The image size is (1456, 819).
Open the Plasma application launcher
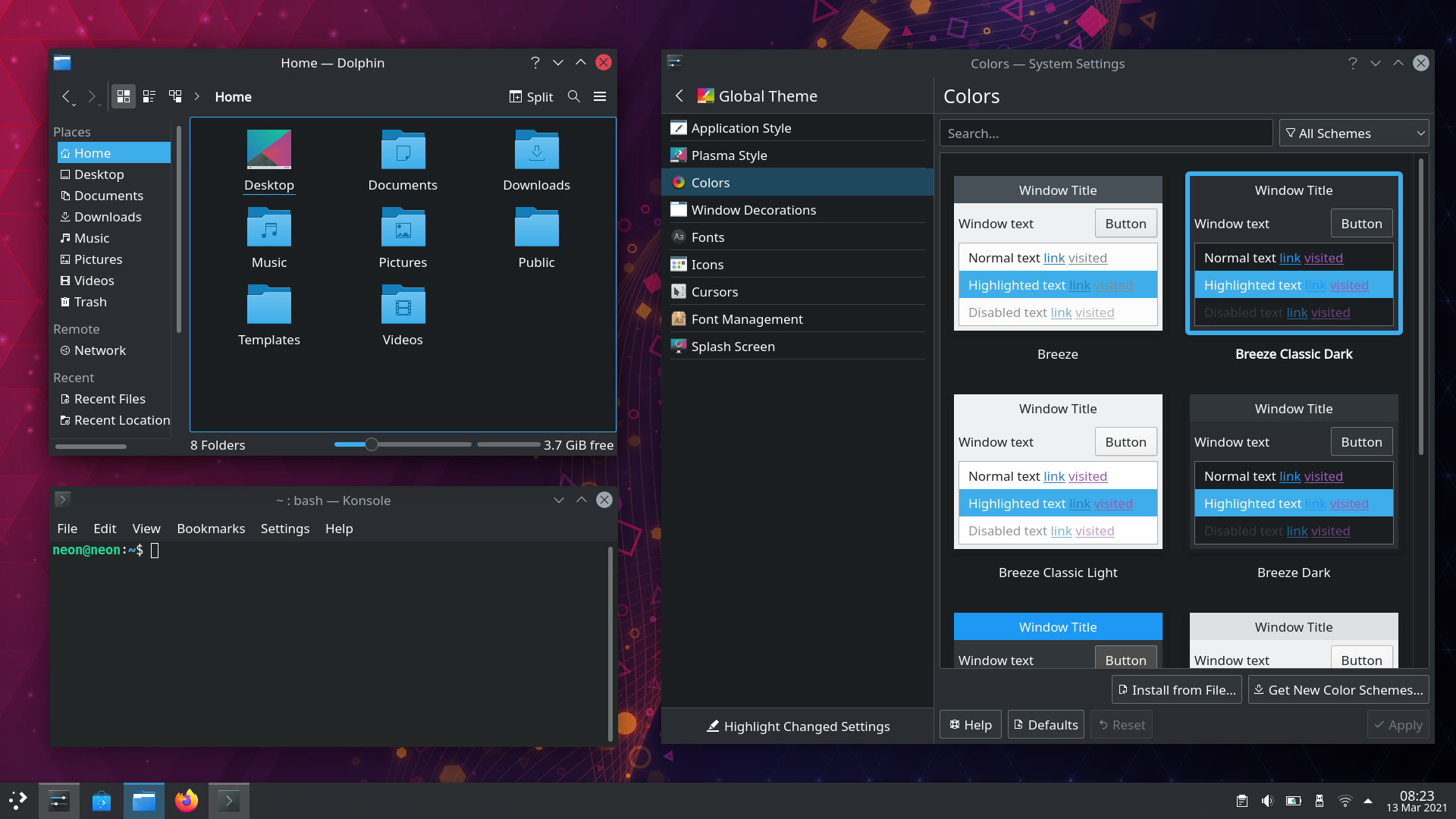(x=18, y=801)
